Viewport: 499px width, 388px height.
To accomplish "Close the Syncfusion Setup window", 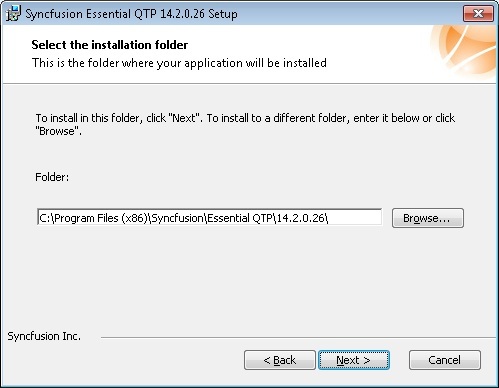I will pos(478,13).
